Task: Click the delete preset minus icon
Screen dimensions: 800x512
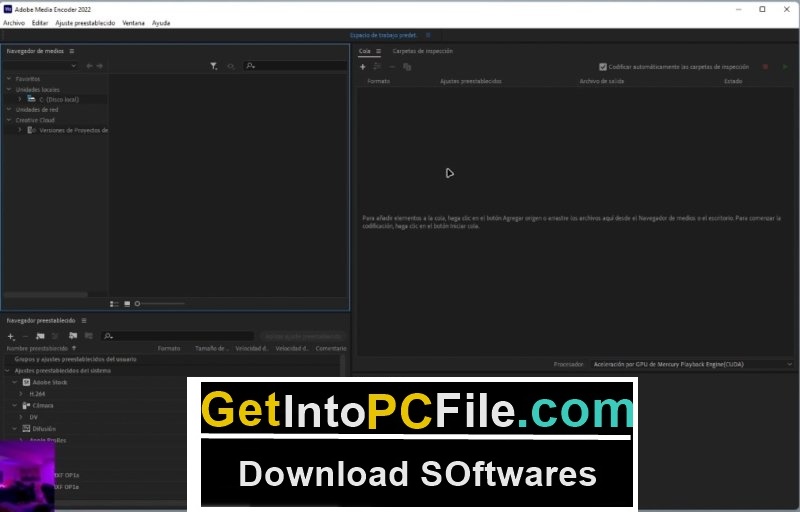Action: tap(26, 336)
